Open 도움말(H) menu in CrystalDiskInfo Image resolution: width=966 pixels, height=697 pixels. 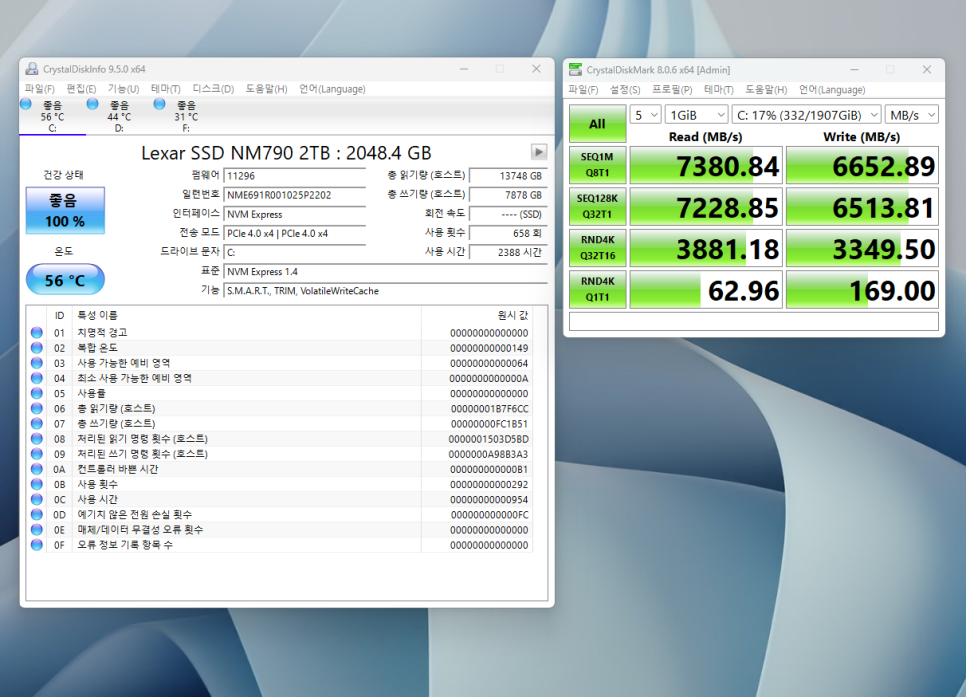coord(266,89)
